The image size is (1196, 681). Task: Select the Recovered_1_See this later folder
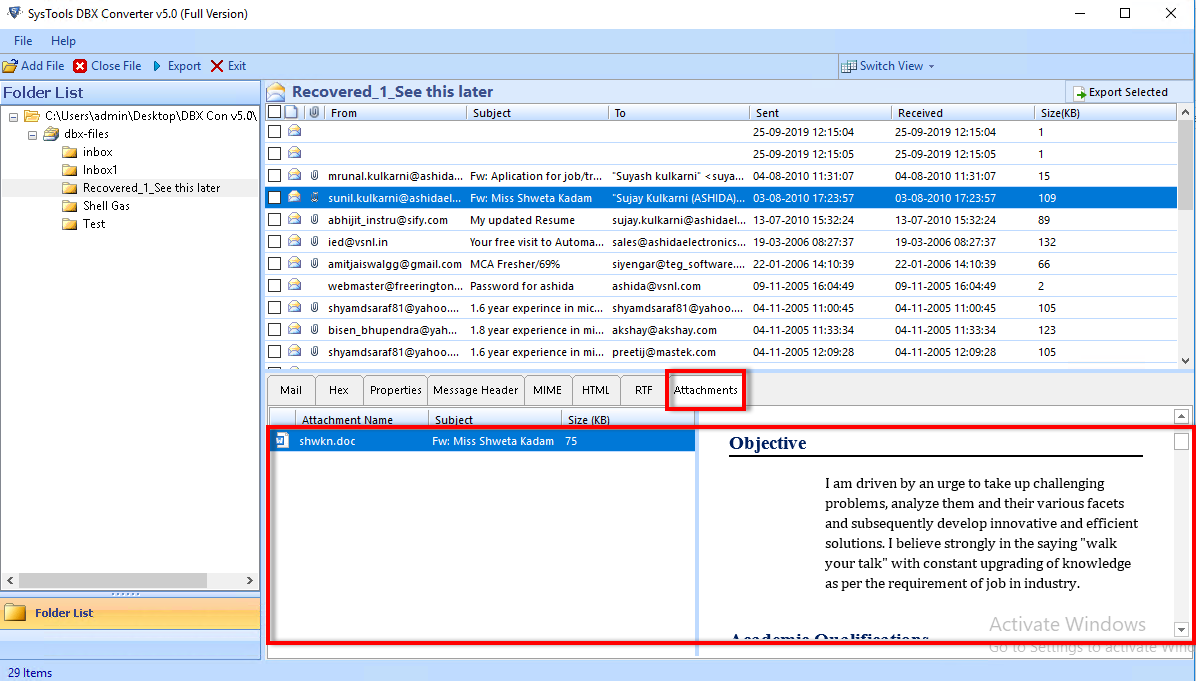[151, 188]
